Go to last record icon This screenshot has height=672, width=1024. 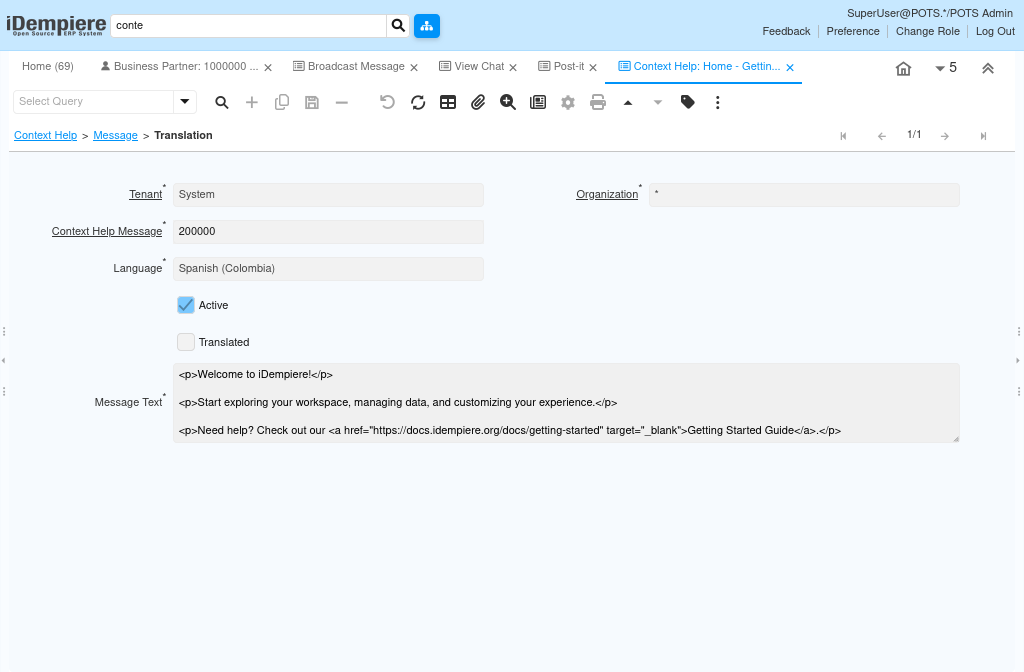coord(984,136)
